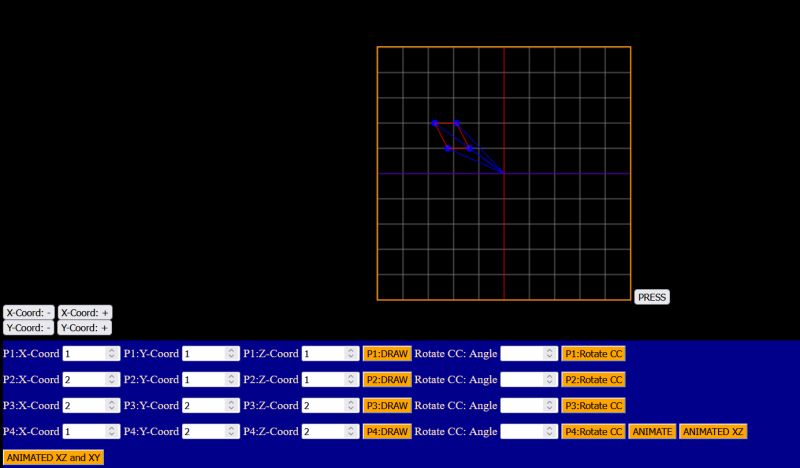Viewport: 800px width, 468px height.
Task: Draw point three with P3:DRAW
Action: coord(387,406)
